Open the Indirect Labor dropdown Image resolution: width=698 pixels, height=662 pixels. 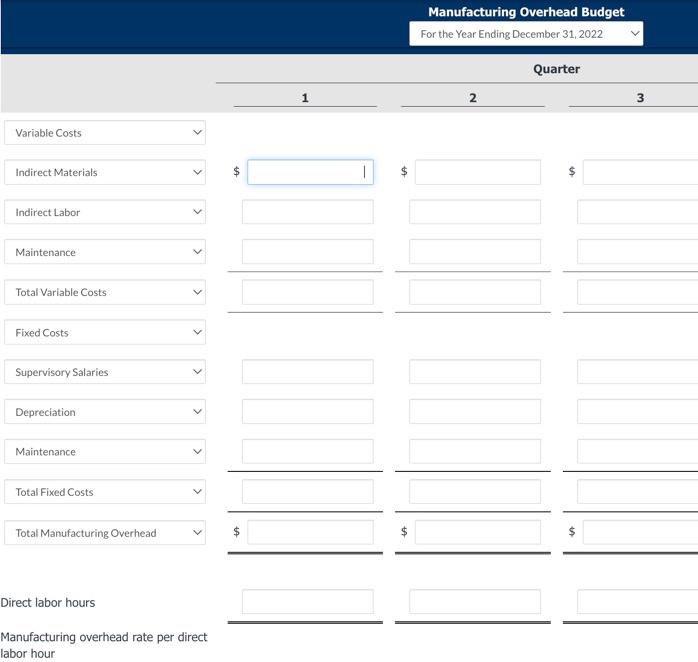[x=105, y=212]
